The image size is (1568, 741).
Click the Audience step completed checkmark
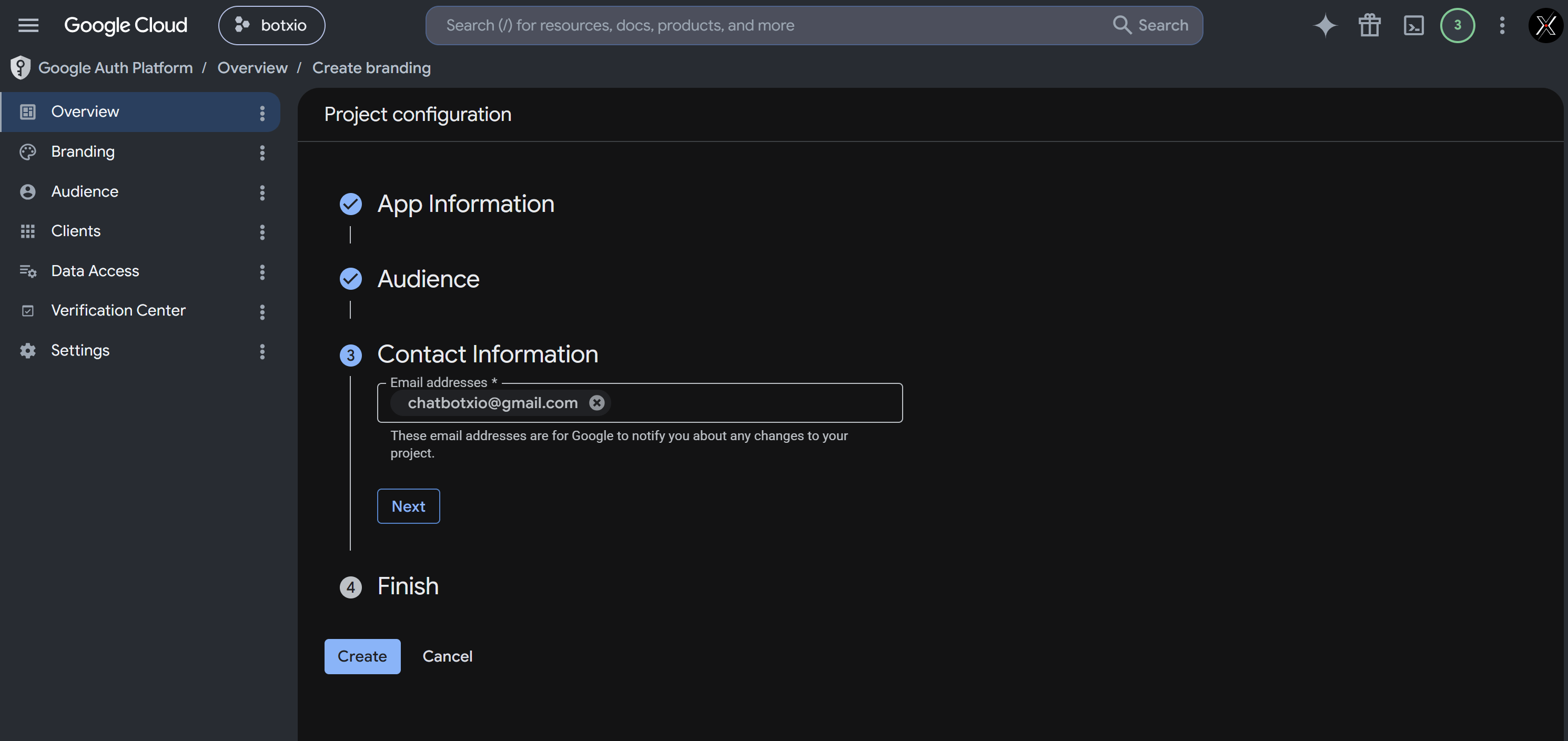pyautogui.click(x=351, y=279)
